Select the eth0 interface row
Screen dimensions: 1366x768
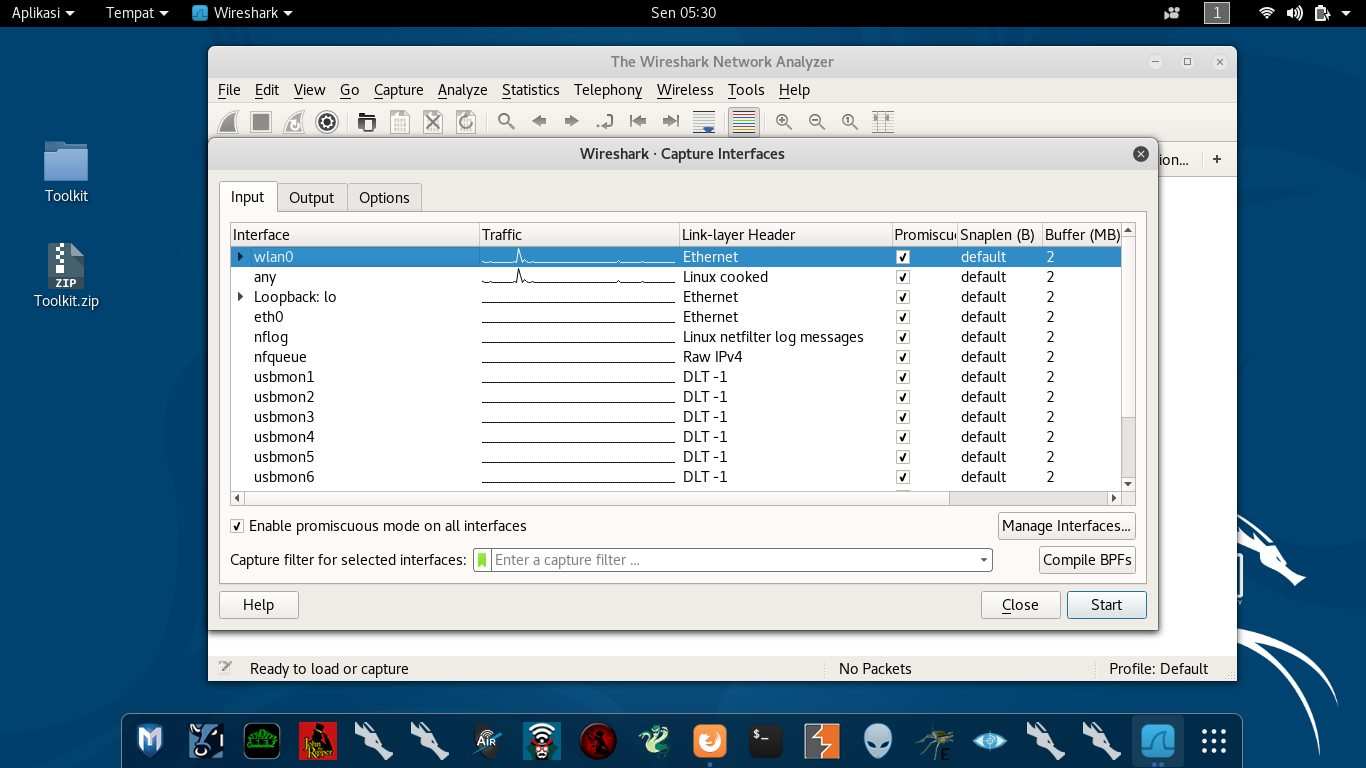click(675, 317)
